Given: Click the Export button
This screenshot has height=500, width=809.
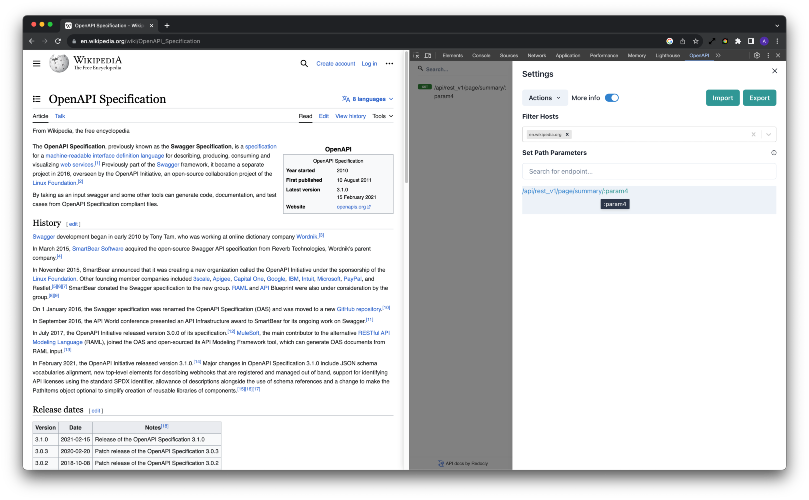Looking at the screenshot, I should 759,98.
